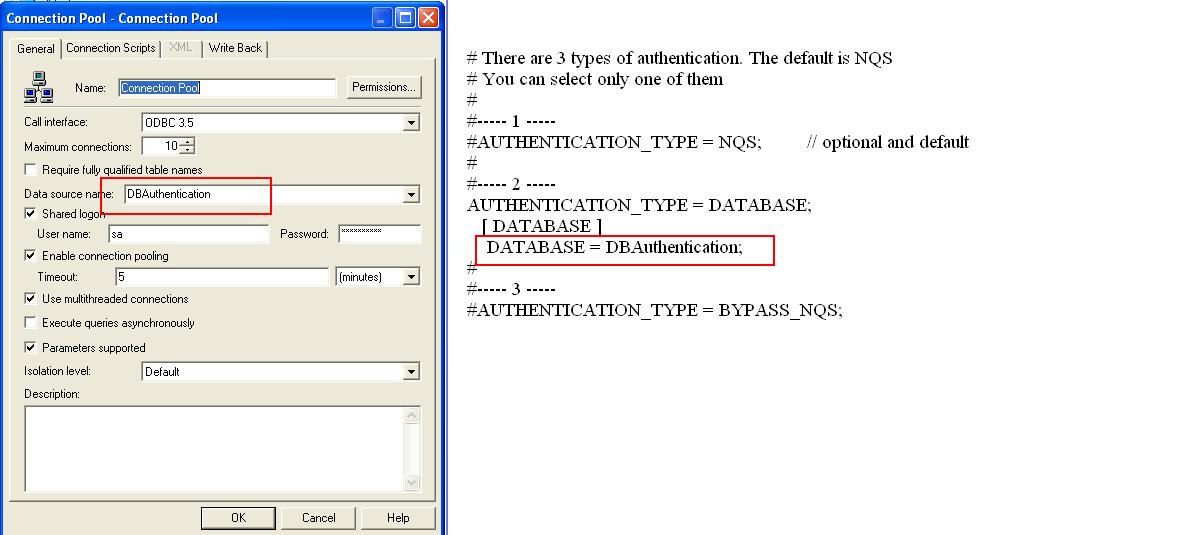Maximize the Connection Pool window
1180x535 pixels.
(x=406, y=17)
